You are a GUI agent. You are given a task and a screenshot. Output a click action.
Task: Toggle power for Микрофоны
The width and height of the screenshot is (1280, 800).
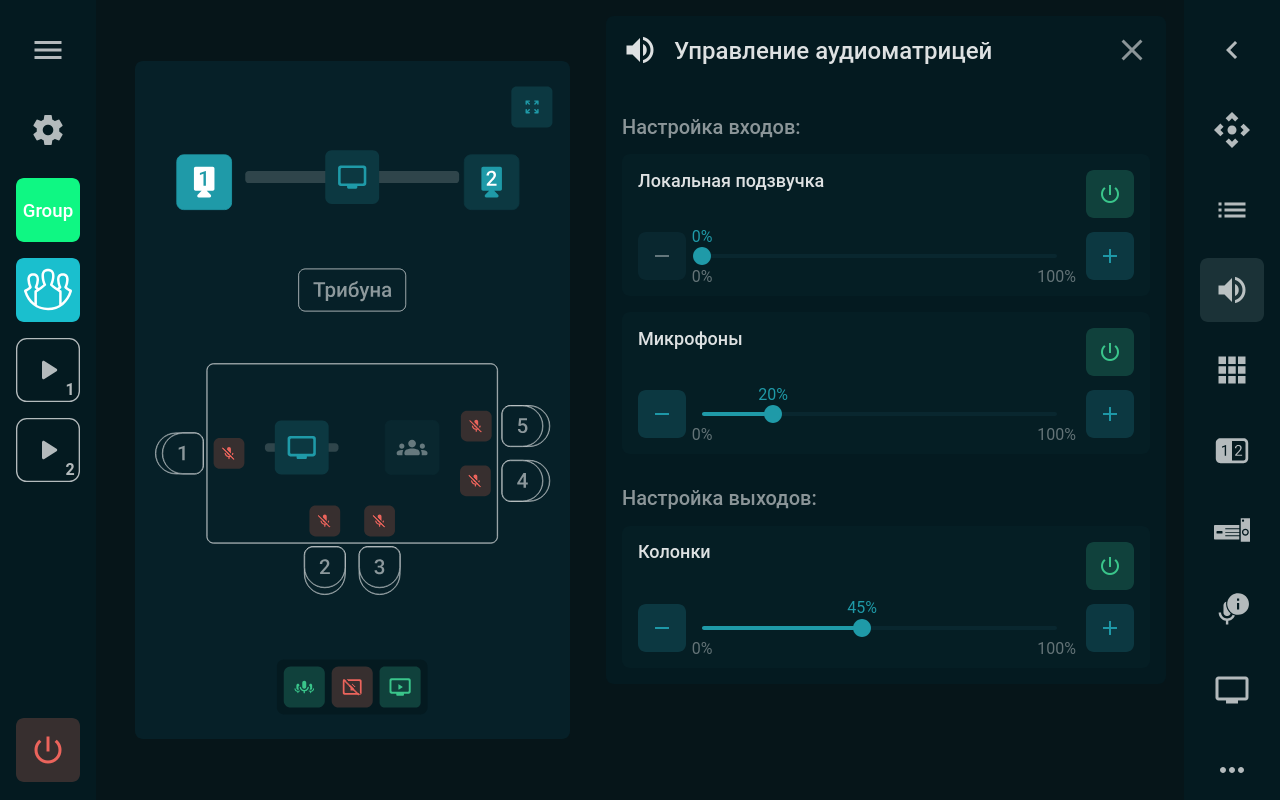[1110, 352]
